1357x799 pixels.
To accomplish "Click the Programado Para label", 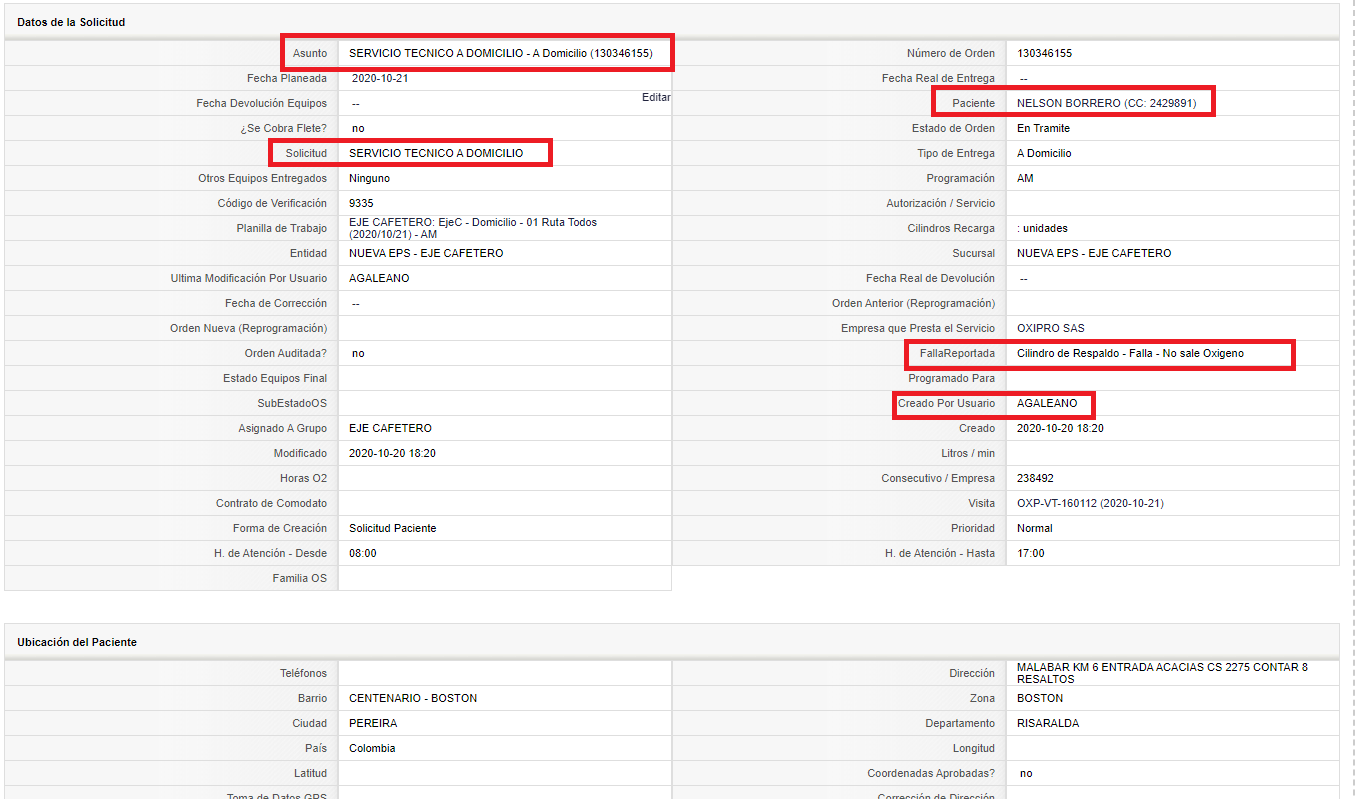I will point(952,378).
